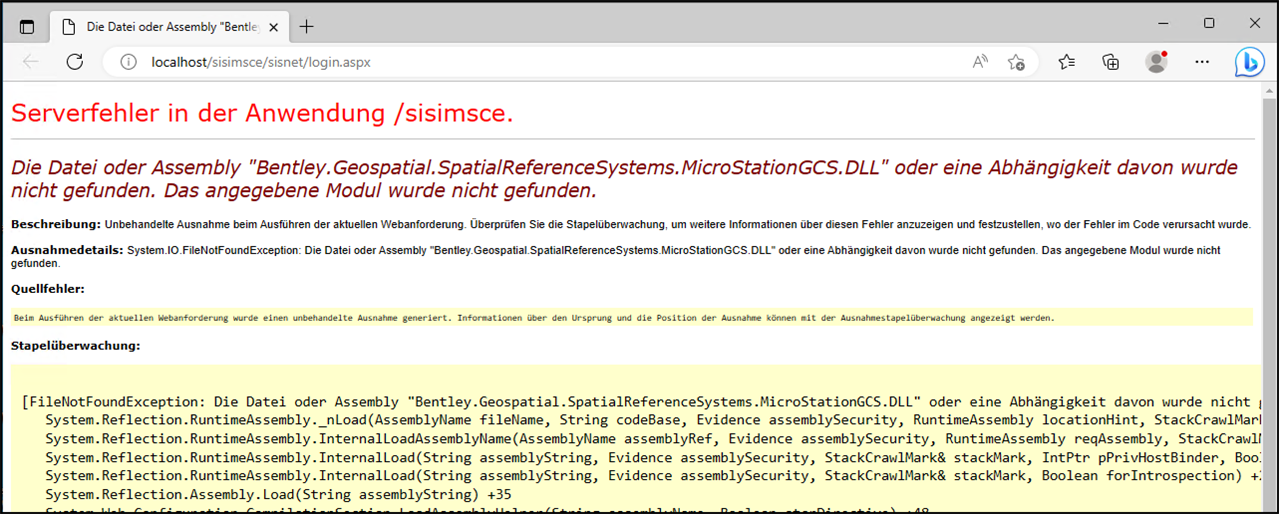Open Settings and more ellipsis menu

[x=1203, y=62]
